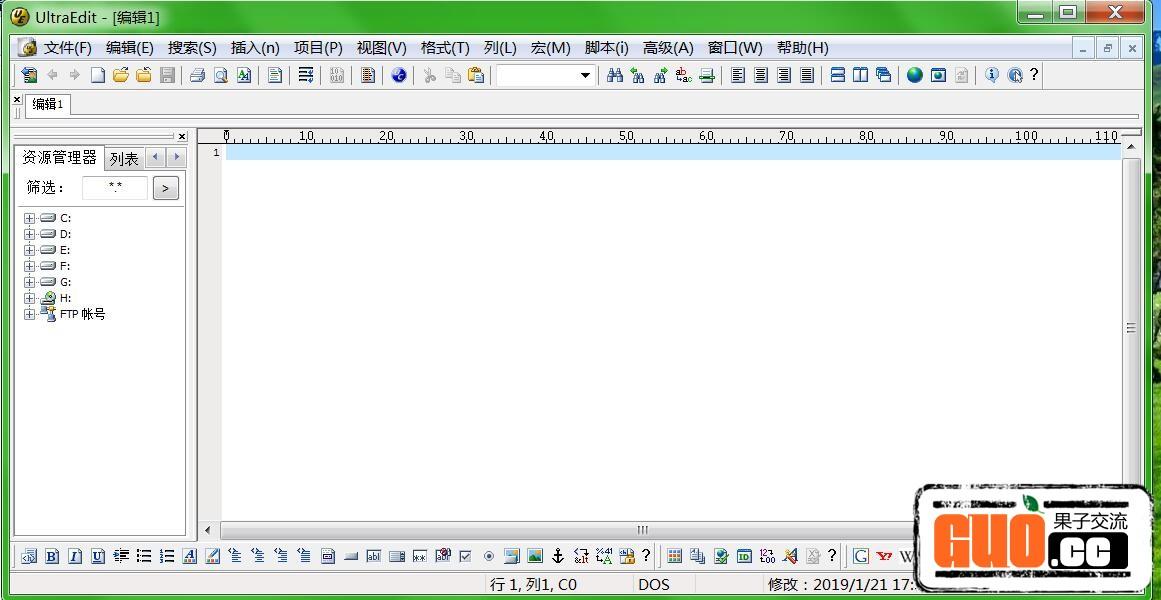
Task: Toggle hex edit mode icon
Action: (x=336, y=75)
